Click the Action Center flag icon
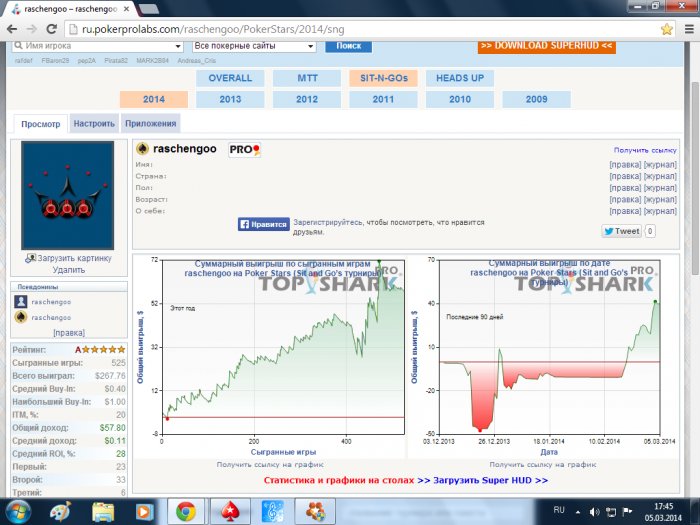The height and width of the screenshot is (525, 700). pyautogui.click(x=627, y=512)
